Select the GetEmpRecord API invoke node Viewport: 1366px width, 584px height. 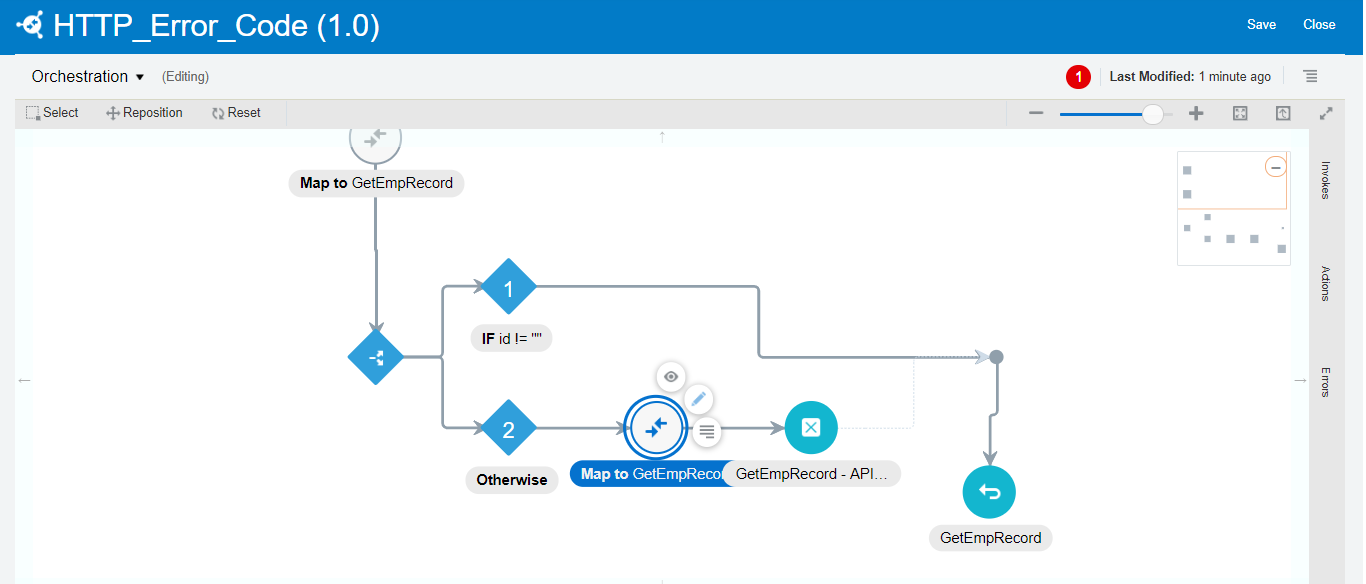(x=811, y=427)
